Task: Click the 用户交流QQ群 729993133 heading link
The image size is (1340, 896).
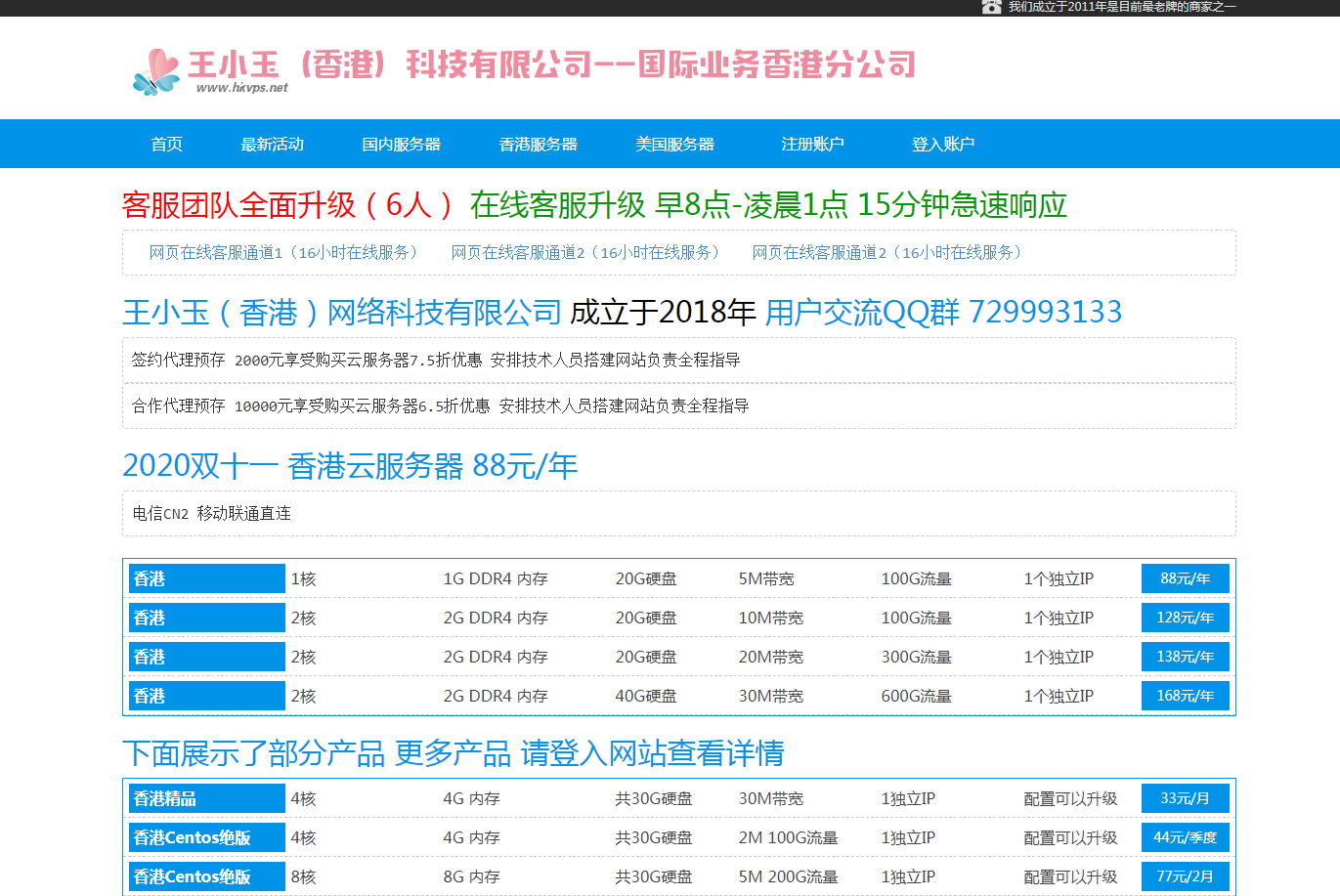Action: click(942, 312)
